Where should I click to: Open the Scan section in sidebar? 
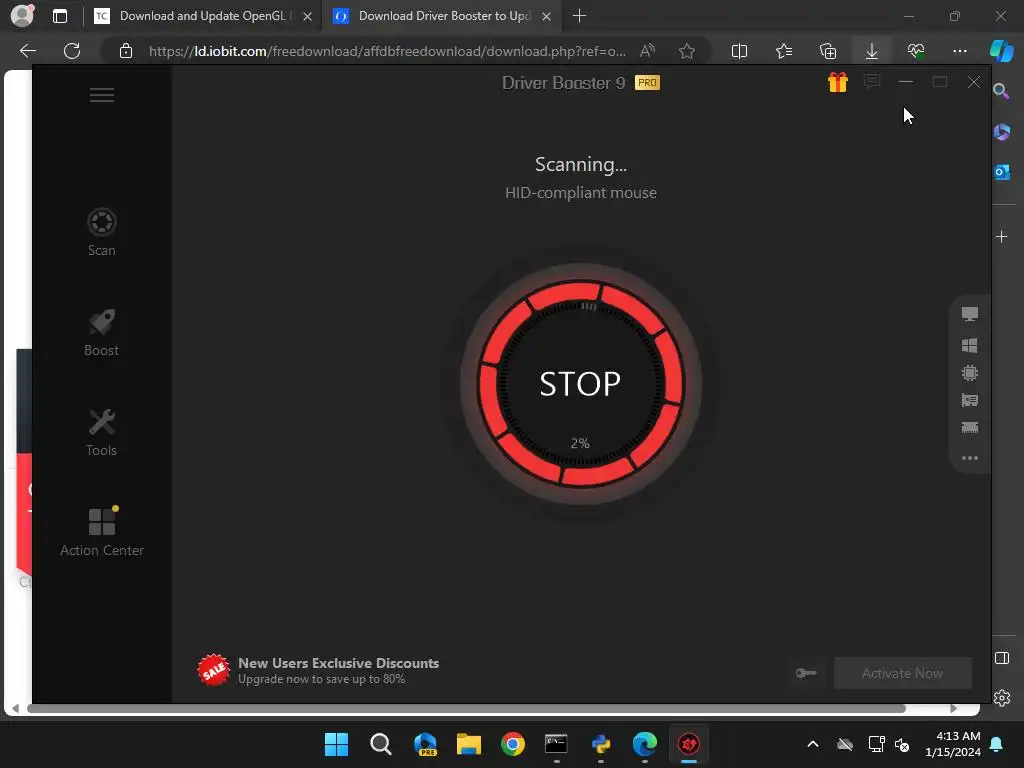click(x=101, y=232)
